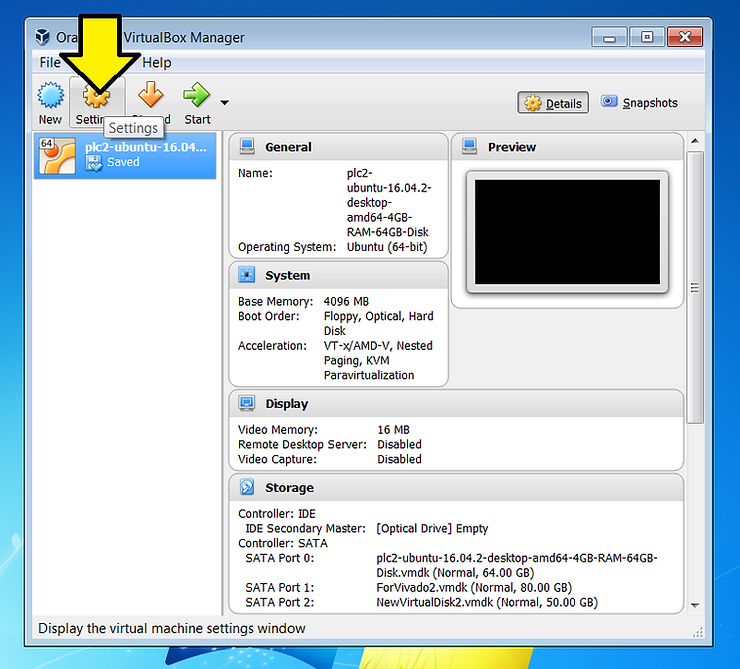
Task: Minimize the VirtualBox Manager window
Action: click(609, 37)
